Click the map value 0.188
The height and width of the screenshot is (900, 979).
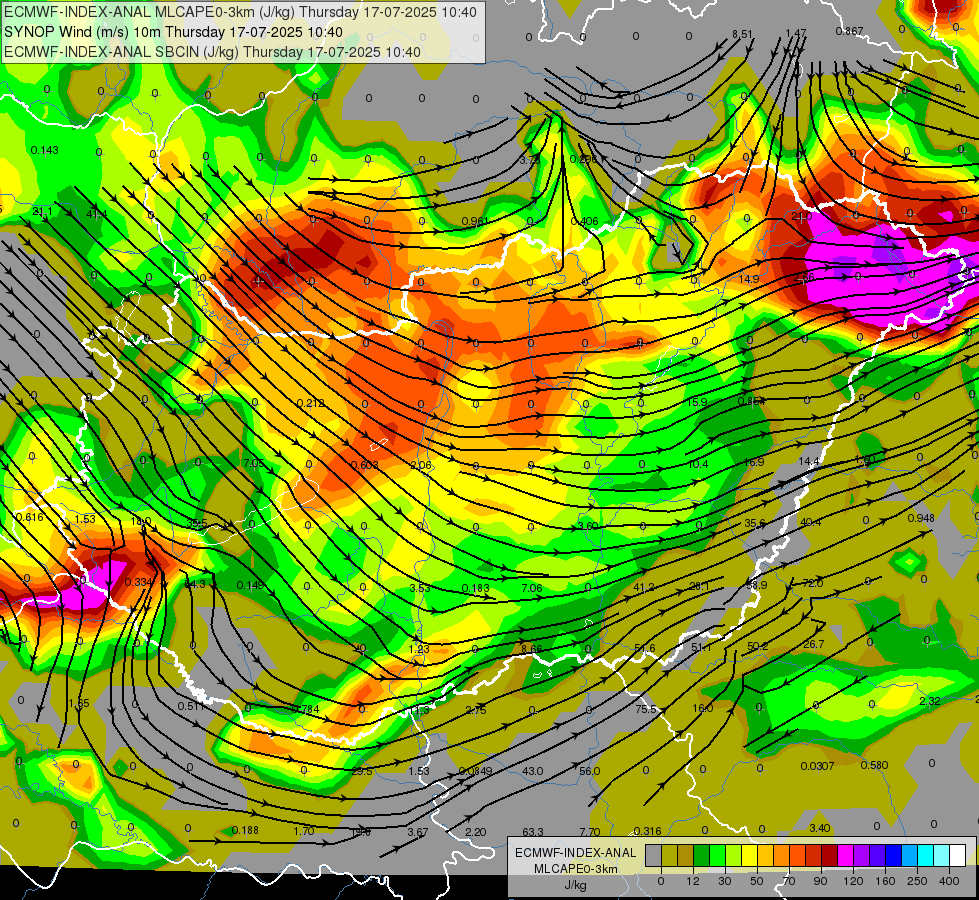[245, 830]
